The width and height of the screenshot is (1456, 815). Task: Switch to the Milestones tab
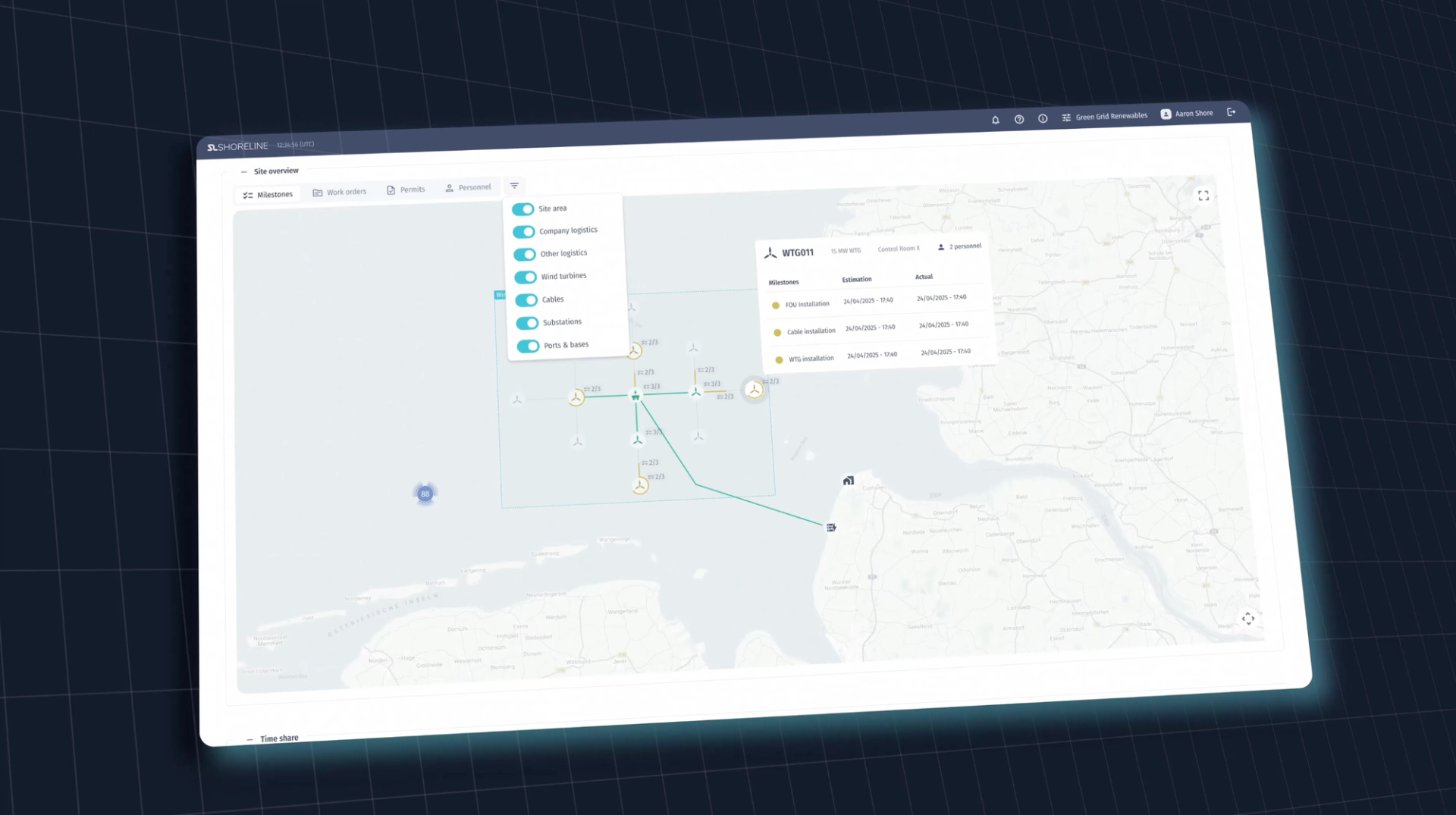(268, 195)
